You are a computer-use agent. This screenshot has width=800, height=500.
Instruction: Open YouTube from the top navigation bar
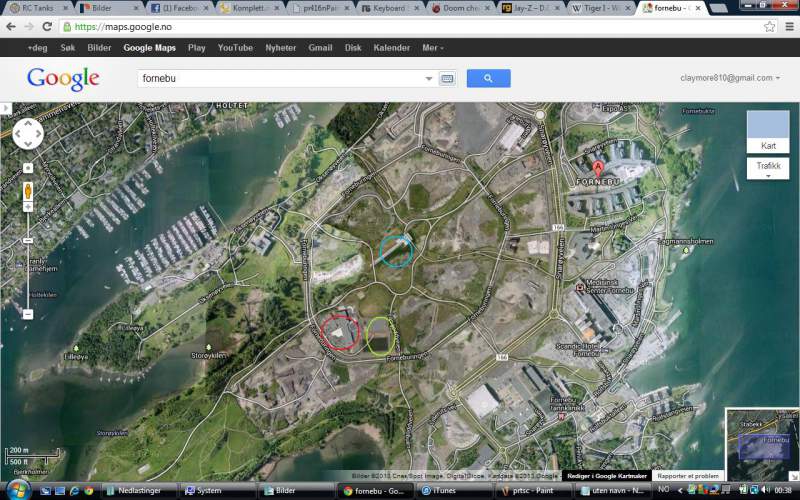point(235,47)
